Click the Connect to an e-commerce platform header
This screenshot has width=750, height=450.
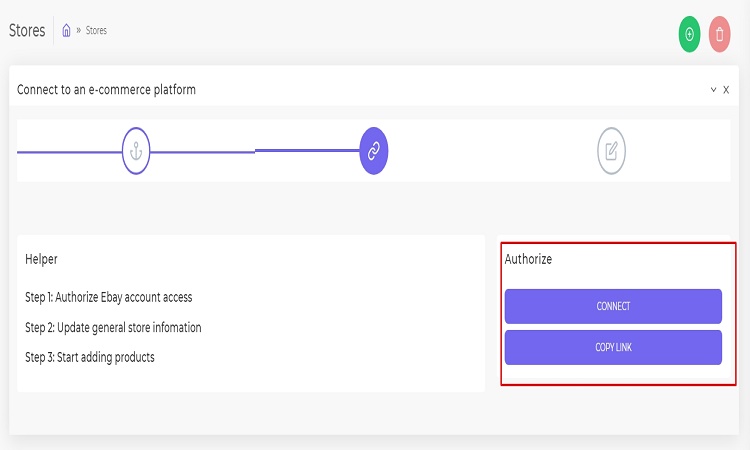pos(106,89)
